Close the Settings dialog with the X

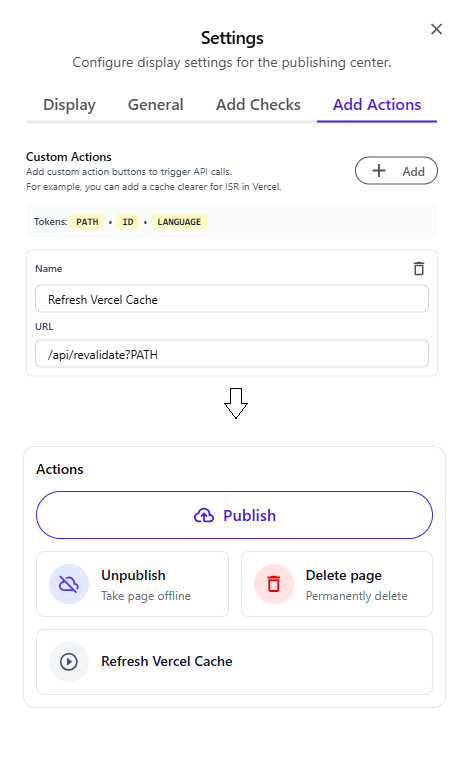[x=436, y=29]
